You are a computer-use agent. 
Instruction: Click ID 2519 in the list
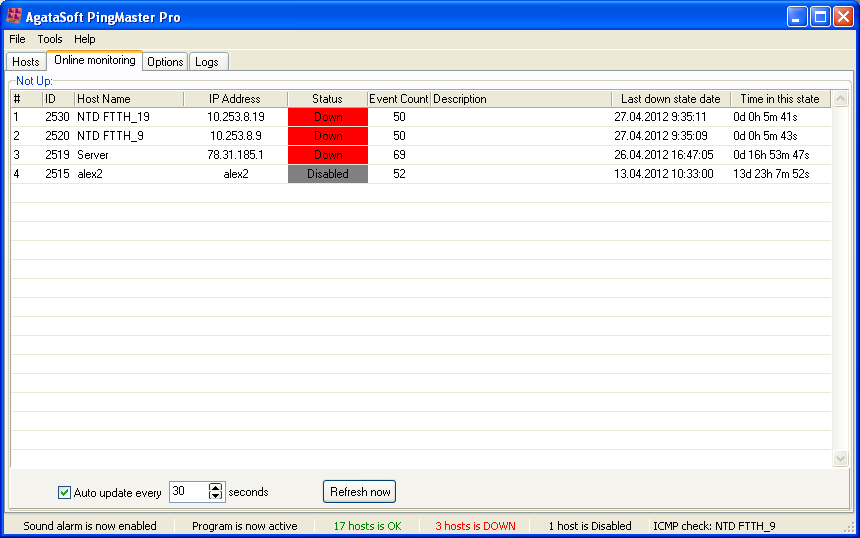coord(57,155)
